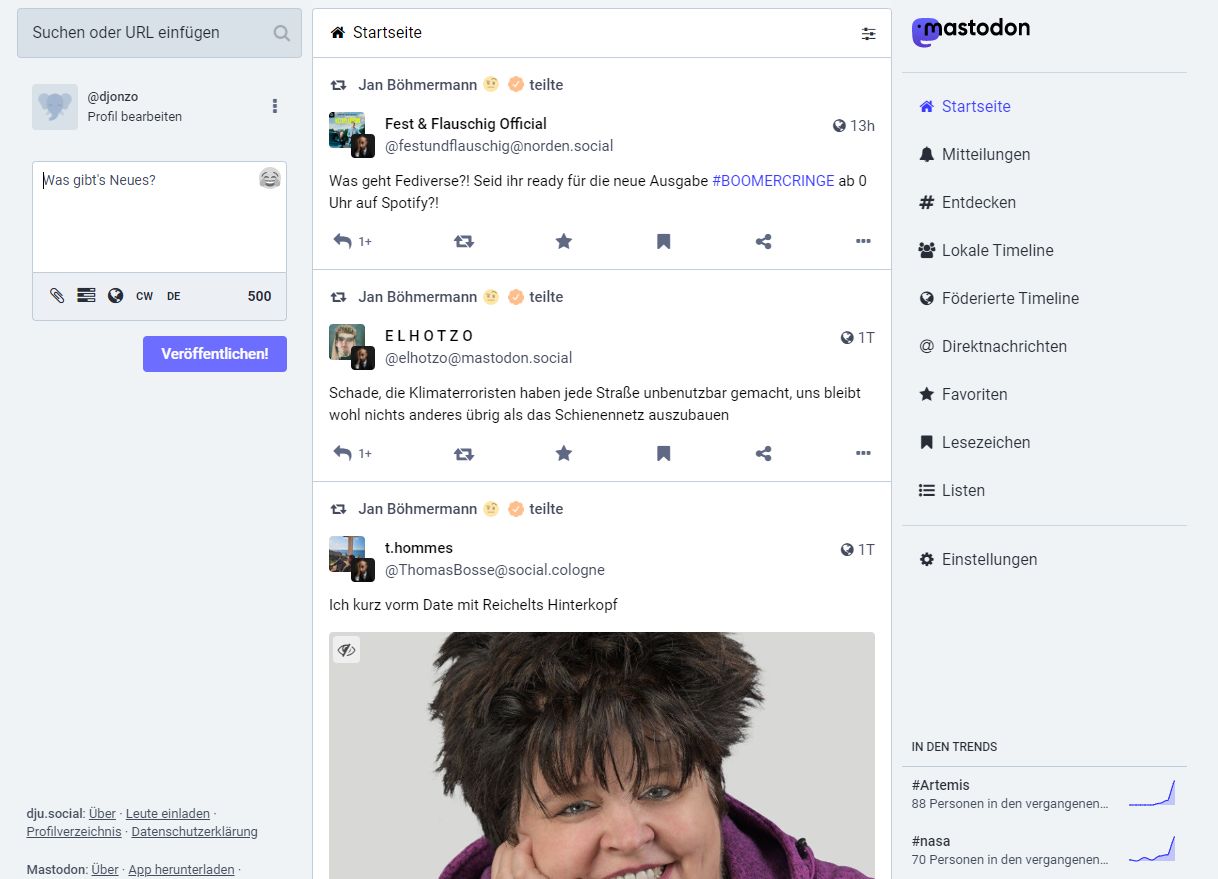Favourite the ELHOTZO post

(x=564, y=453)
